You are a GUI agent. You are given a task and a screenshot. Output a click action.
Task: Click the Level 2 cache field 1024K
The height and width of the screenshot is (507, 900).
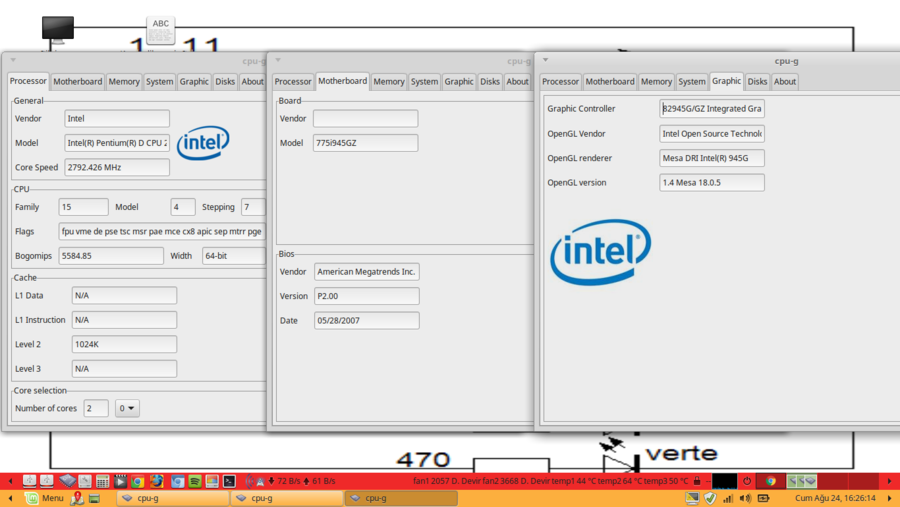(x=124, y=344)
